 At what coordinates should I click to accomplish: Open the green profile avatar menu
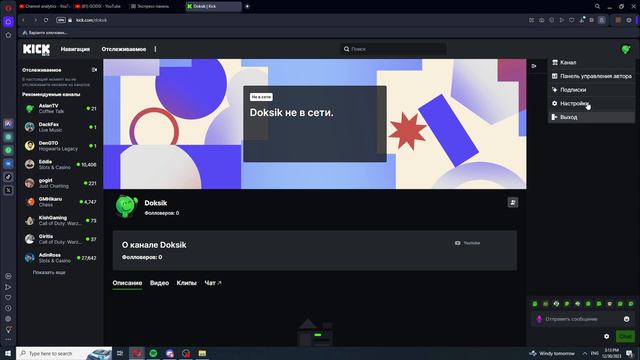625,49
